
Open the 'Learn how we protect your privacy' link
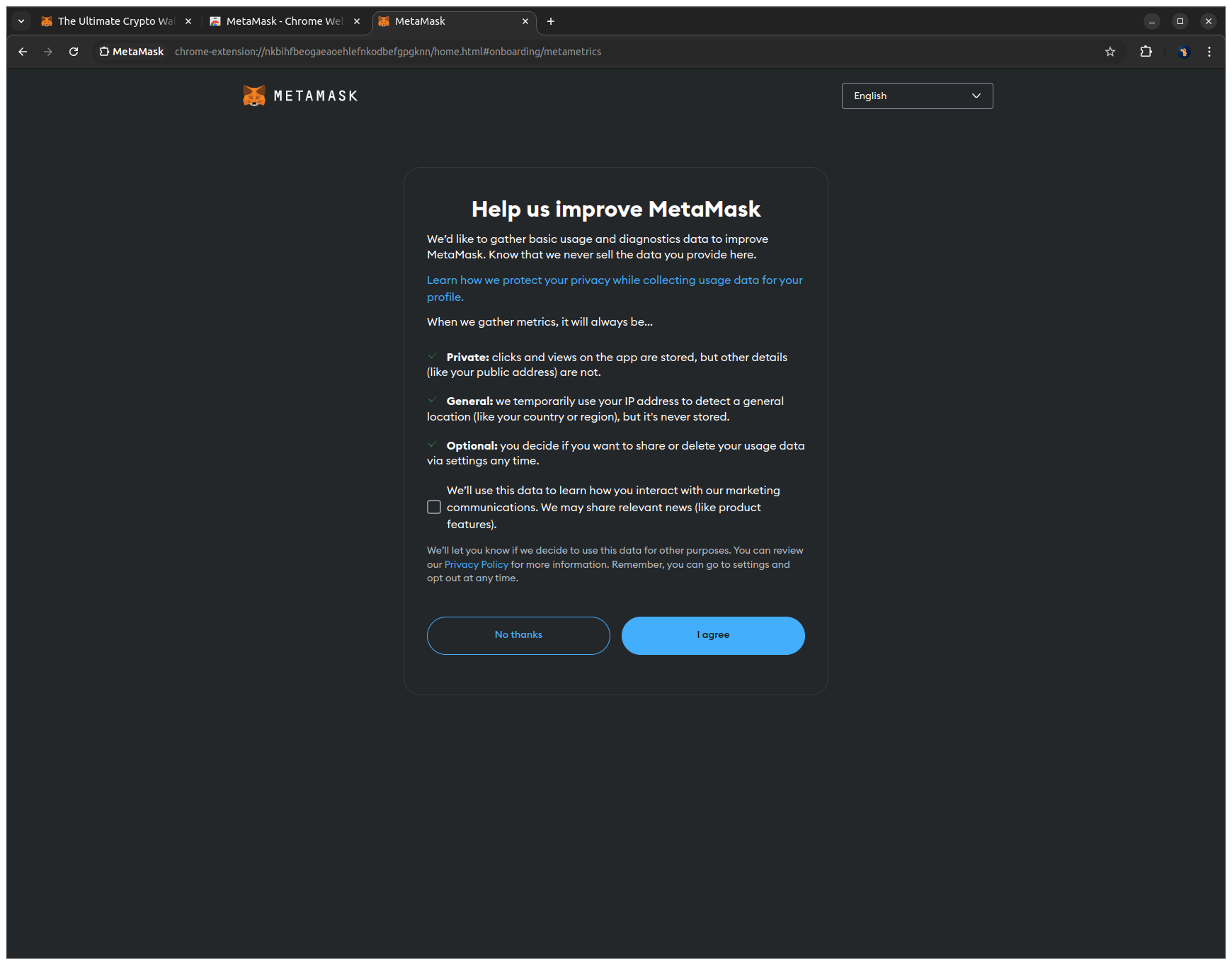615,288
